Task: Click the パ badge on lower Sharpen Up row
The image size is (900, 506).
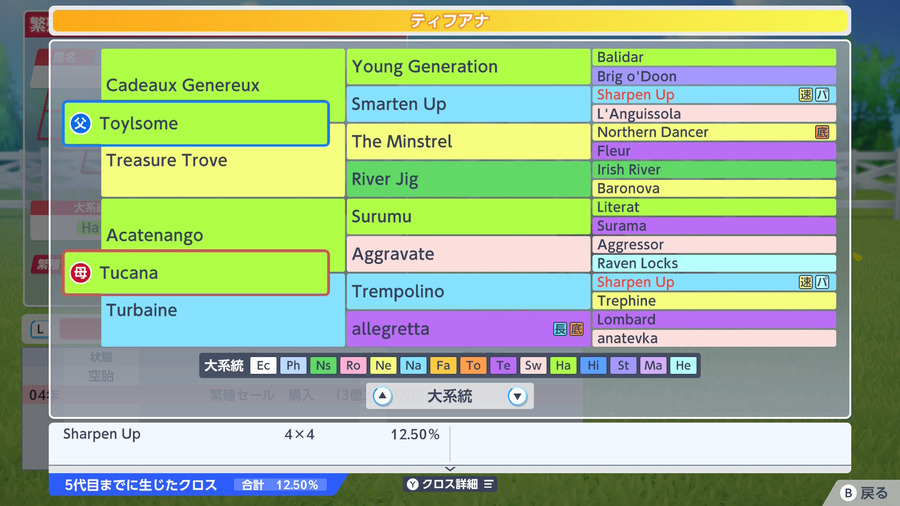Action: pos(822,282)
